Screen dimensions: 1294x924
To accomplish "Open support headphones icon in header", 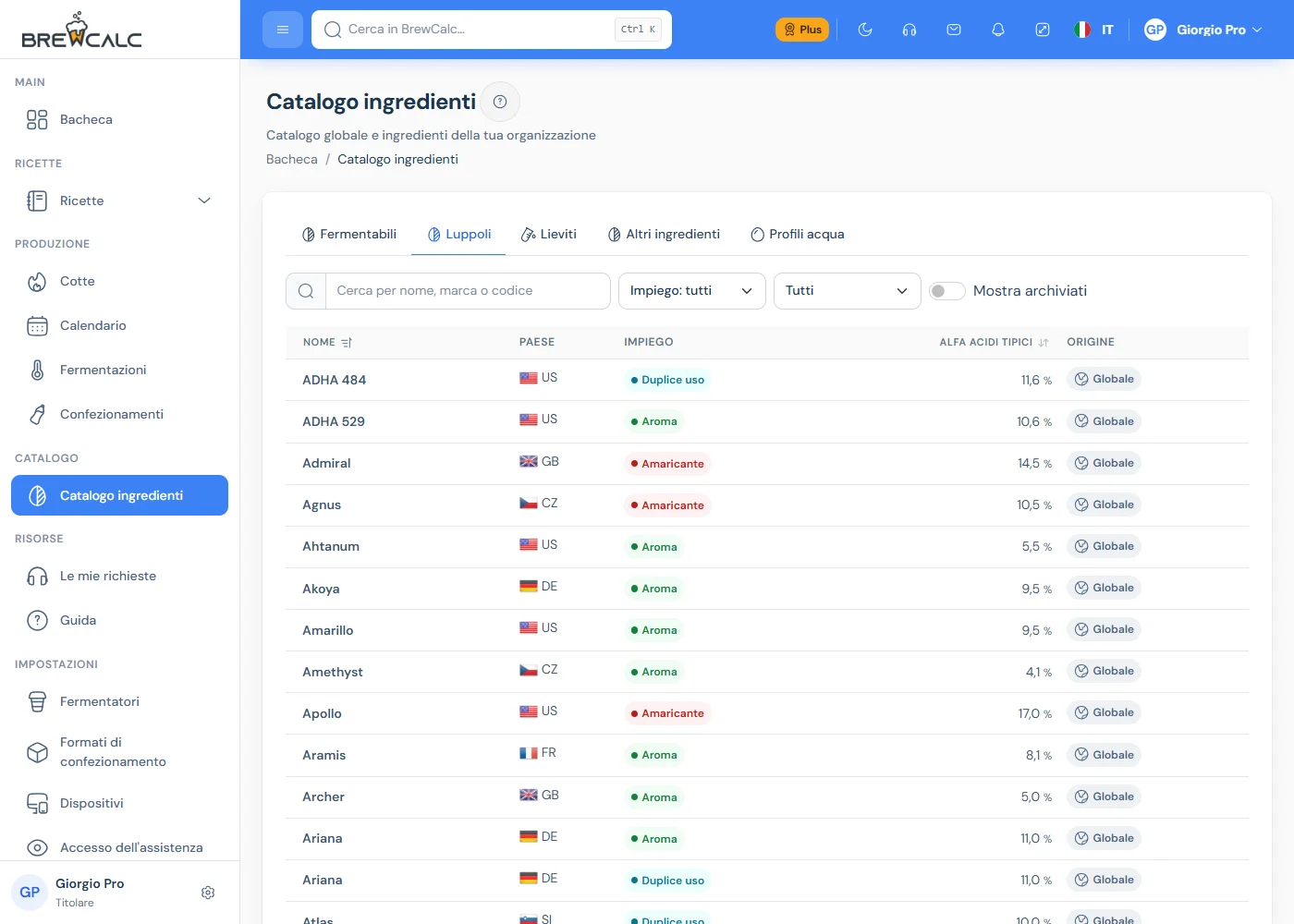I will click(x=909, y=30).
